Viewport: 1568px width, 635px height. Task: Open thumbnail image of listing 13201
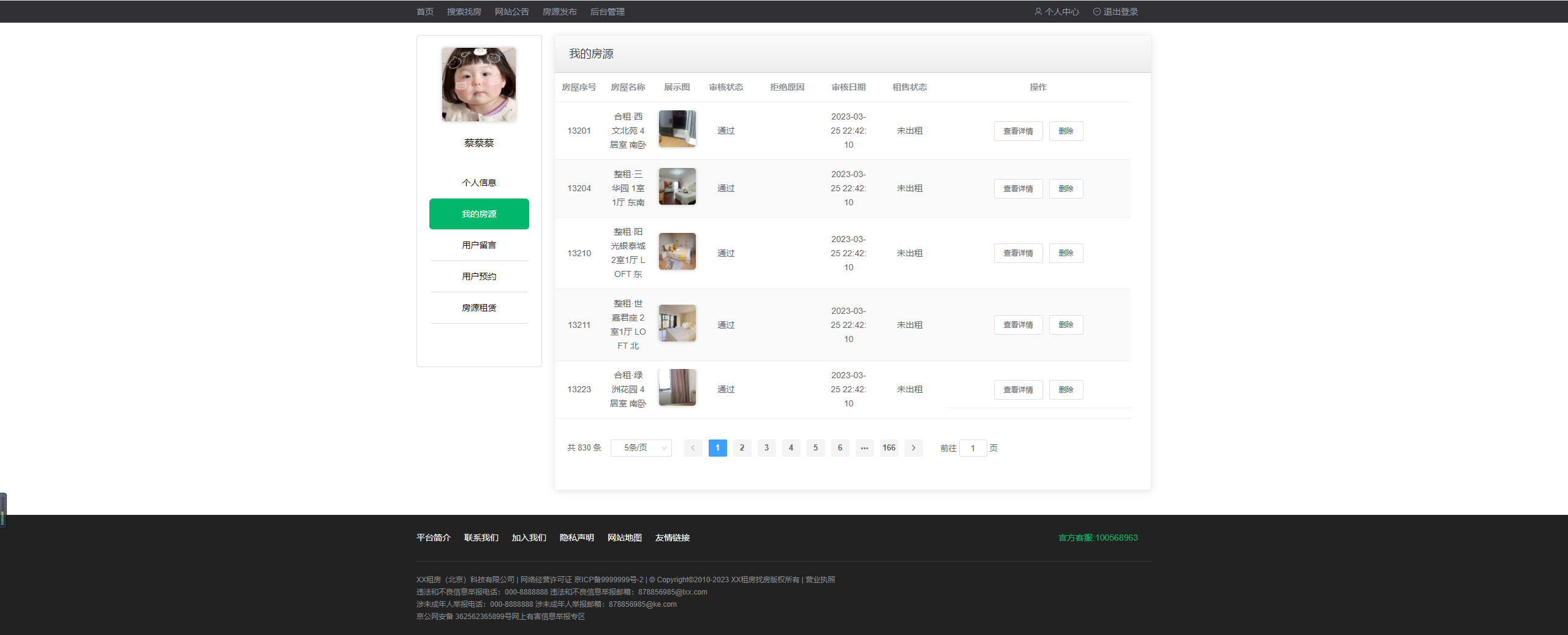point(677,129)
